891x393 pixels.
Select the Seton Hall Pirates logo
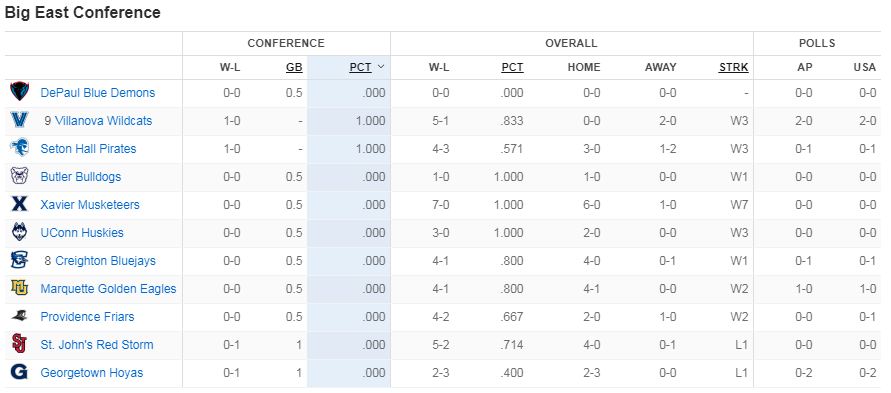19,149
